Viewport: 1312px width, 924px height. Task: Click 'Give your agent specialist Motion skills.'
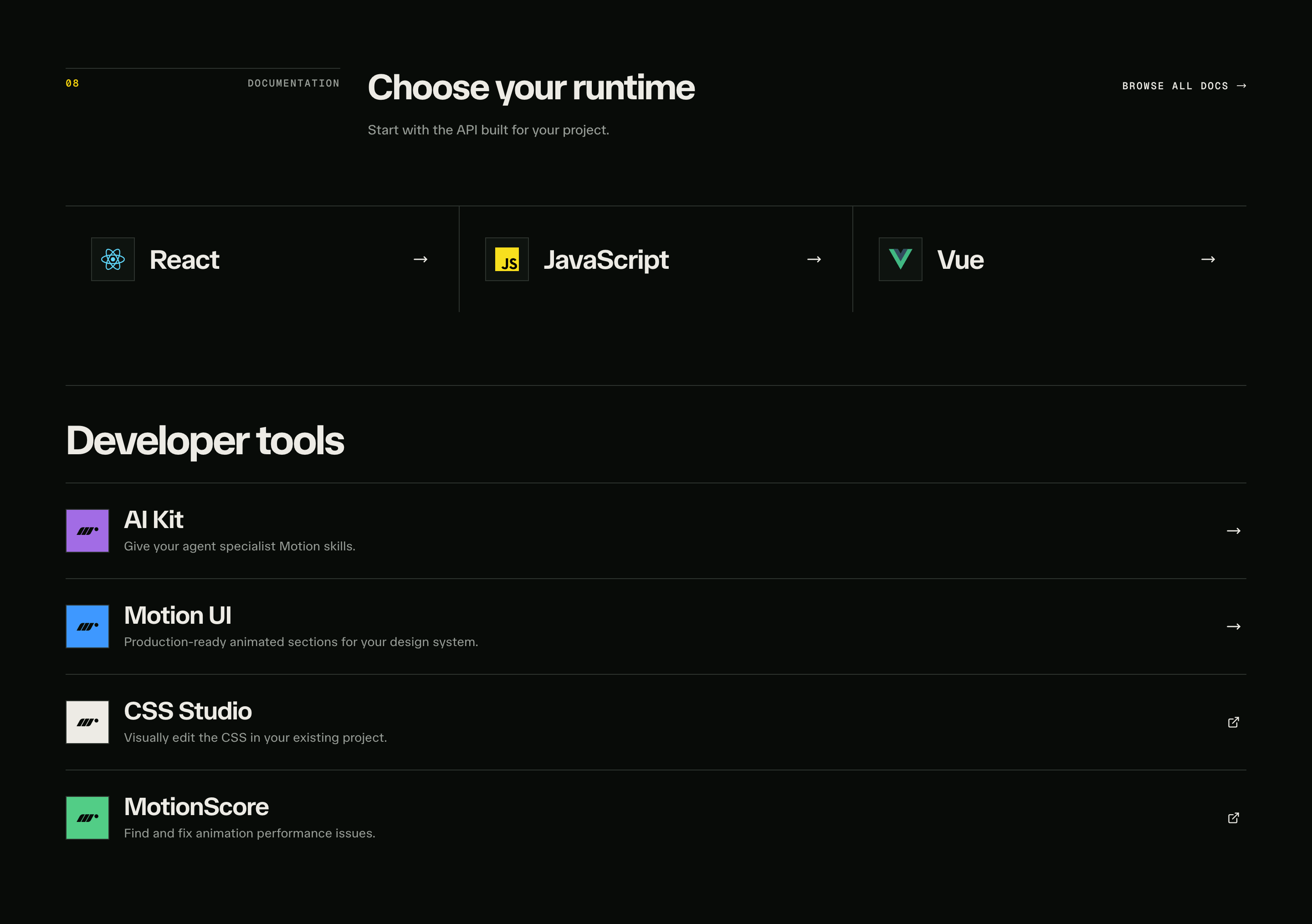pos(240,546)
